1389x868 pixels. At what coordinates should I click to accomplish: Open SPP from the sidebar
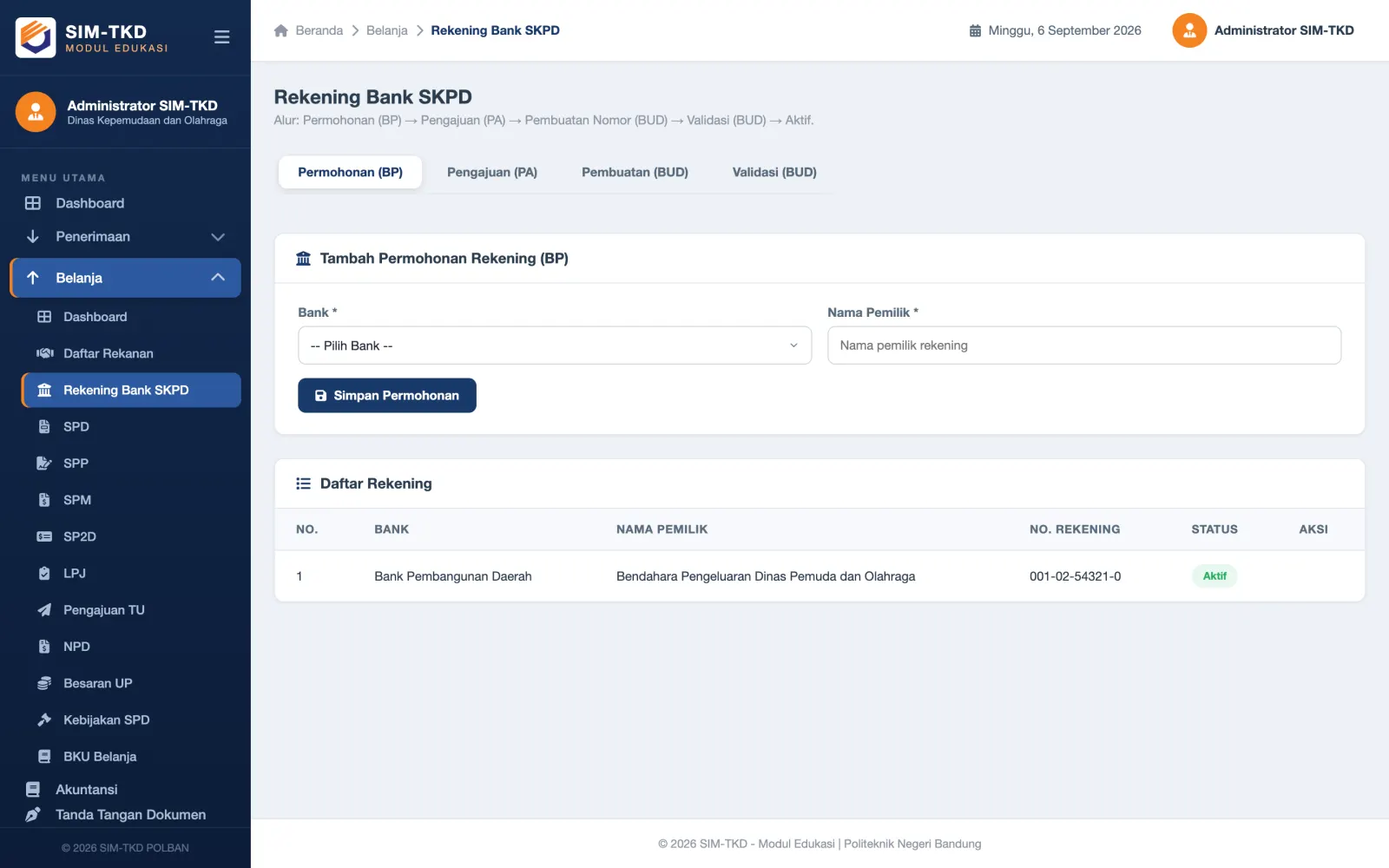131,464
